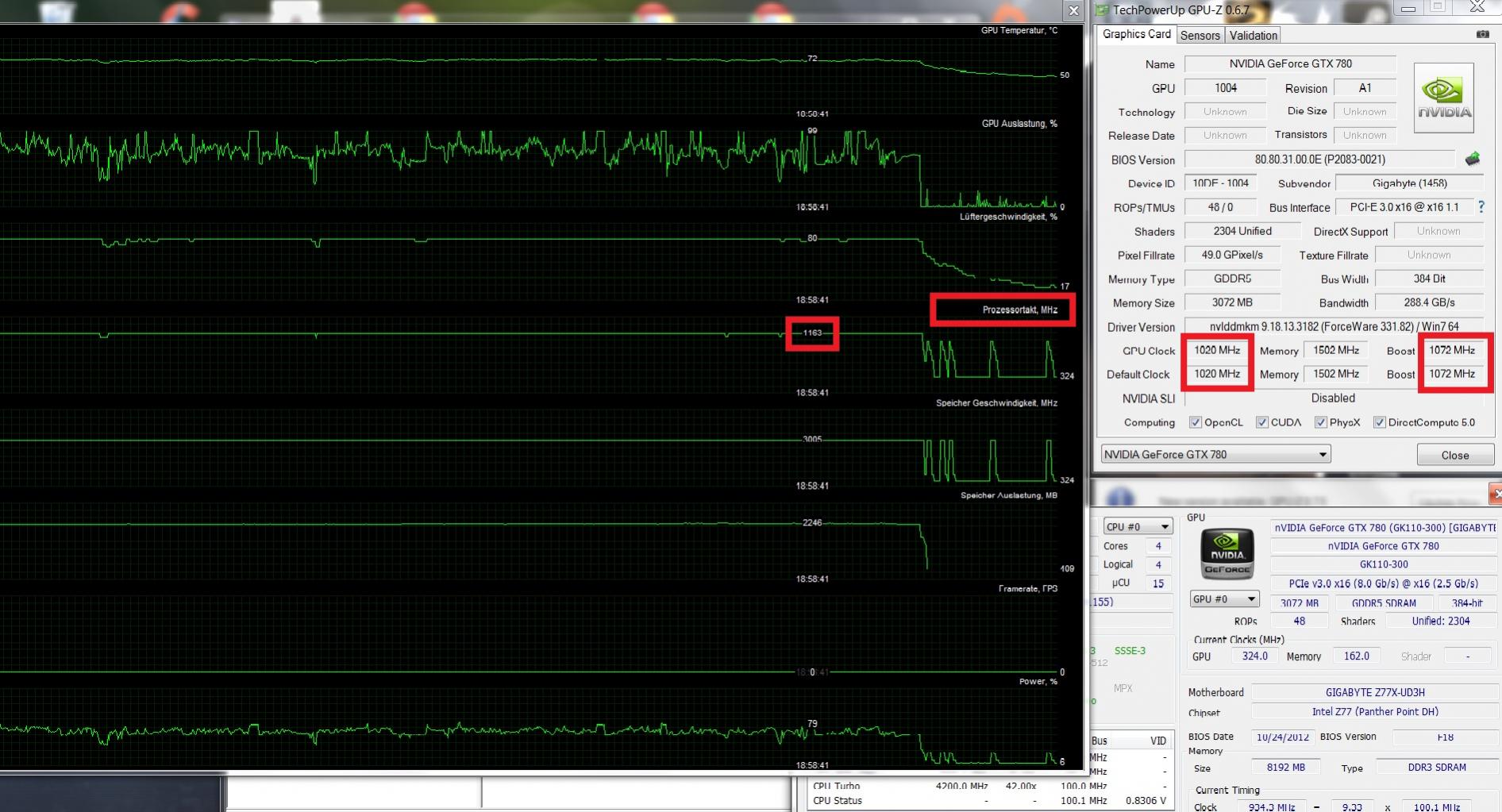Close the monitoring graph window
The image size is (1502, 812).
[x=1073, y=10]
